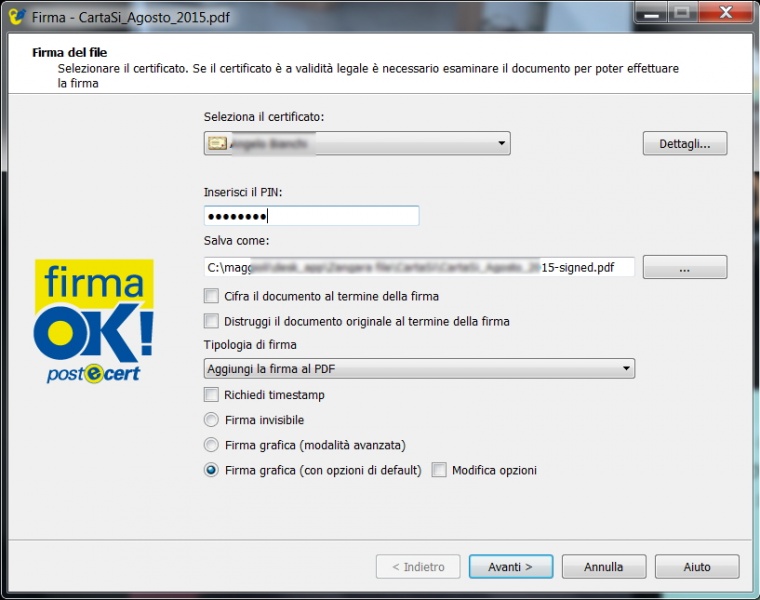This screenshot has width=760, height=600.
Task: Open the Dettagli certificate details
Action: coord(685,143)
